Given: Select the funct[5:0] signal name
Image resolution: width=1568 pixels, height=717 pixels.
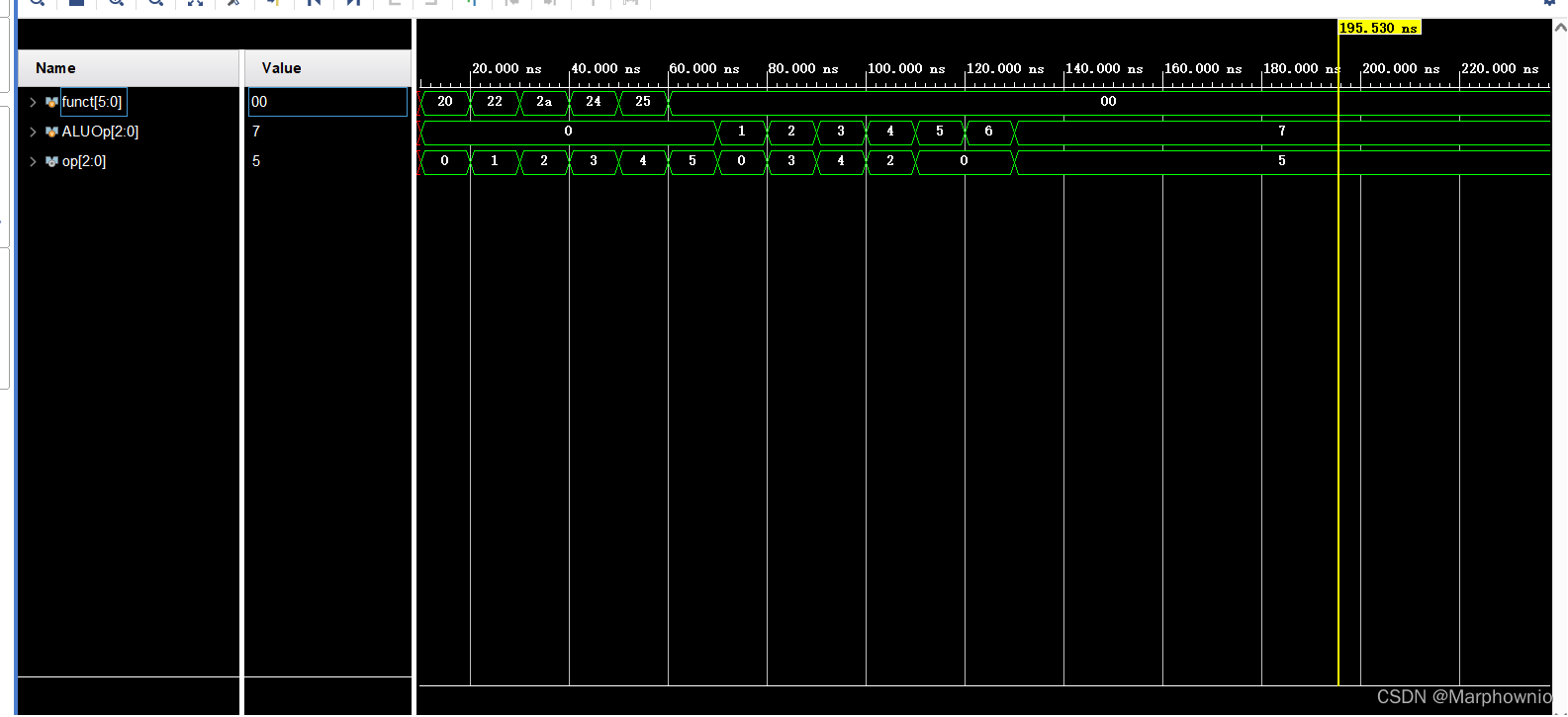Looking at the screenshot, I should [x=92, y=102].
